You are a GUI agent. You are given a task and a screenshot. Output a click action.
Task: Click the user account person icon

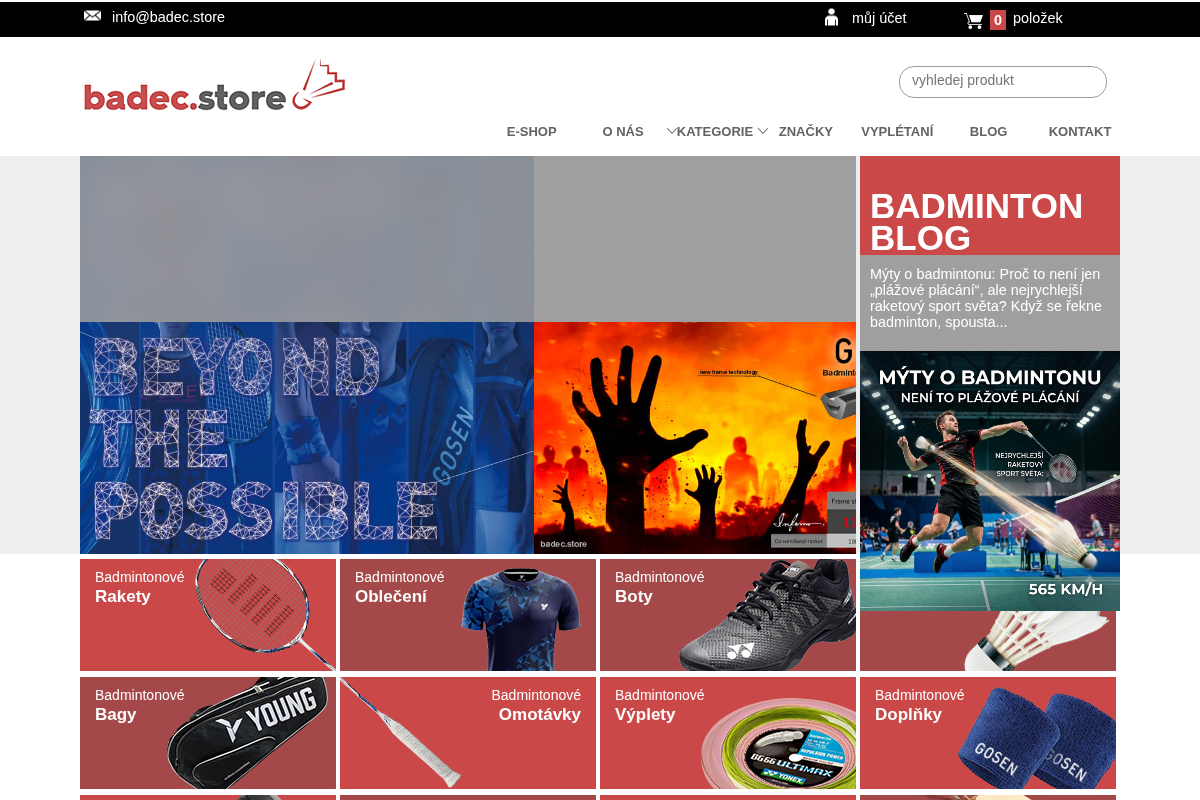tap(831, 17)
